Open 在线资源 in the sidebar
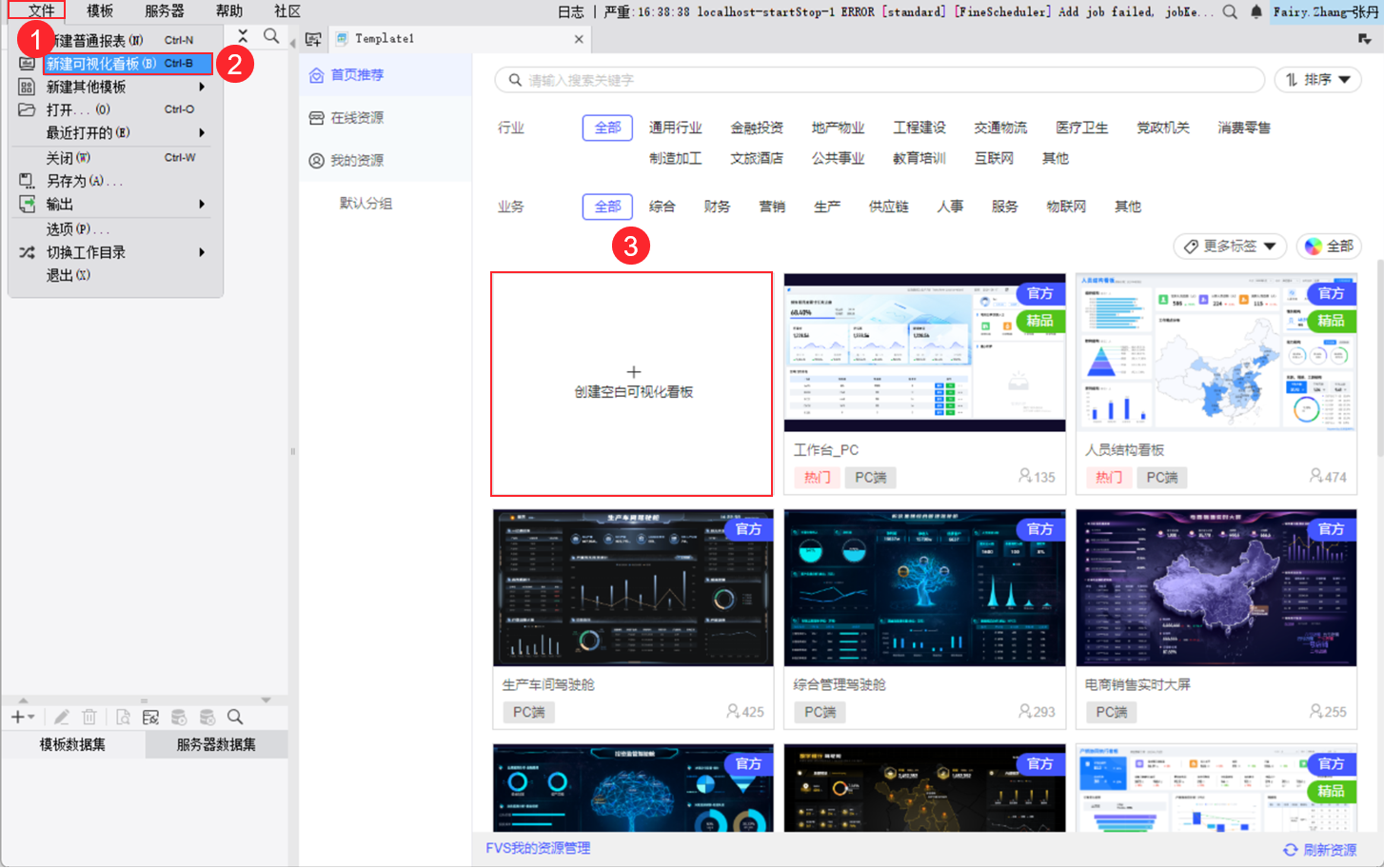The height and width of the screenshot is (868, 1384). (356, 118)
